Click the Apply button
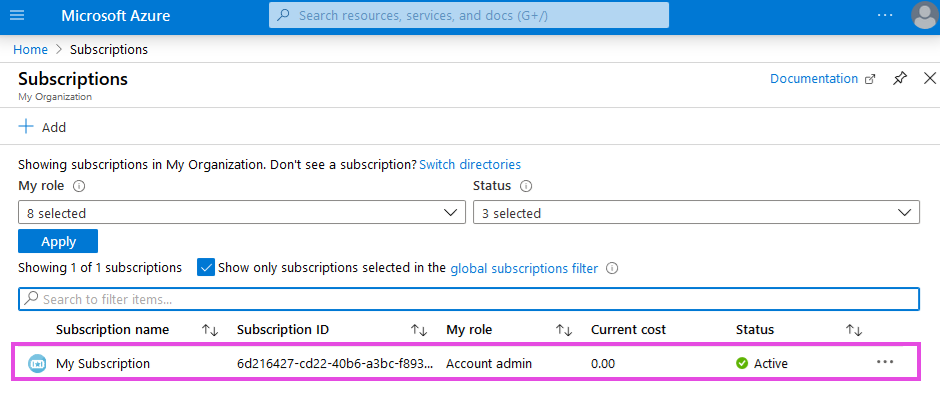Viewport: 940px width, 398px height. pos(58,242)
